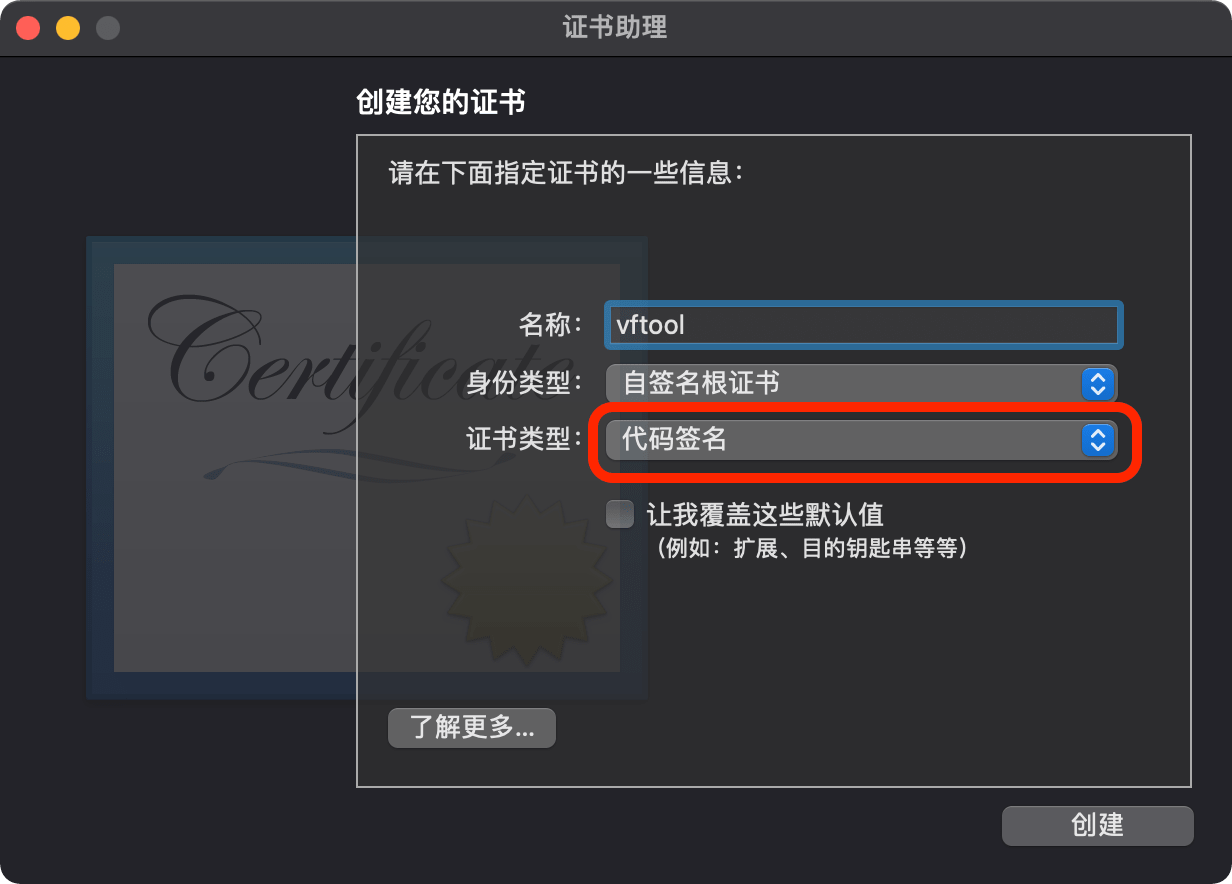The height and width of the screenshot is (884, 1232).
Task: Enable the 让我覆盖这些默认值 checkbox
Action: pos(620,514)
